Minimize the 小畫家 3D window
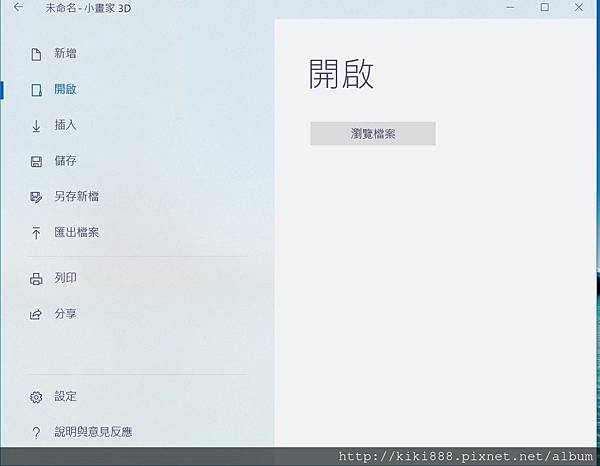The image size is (600, 466). point(510,7)
